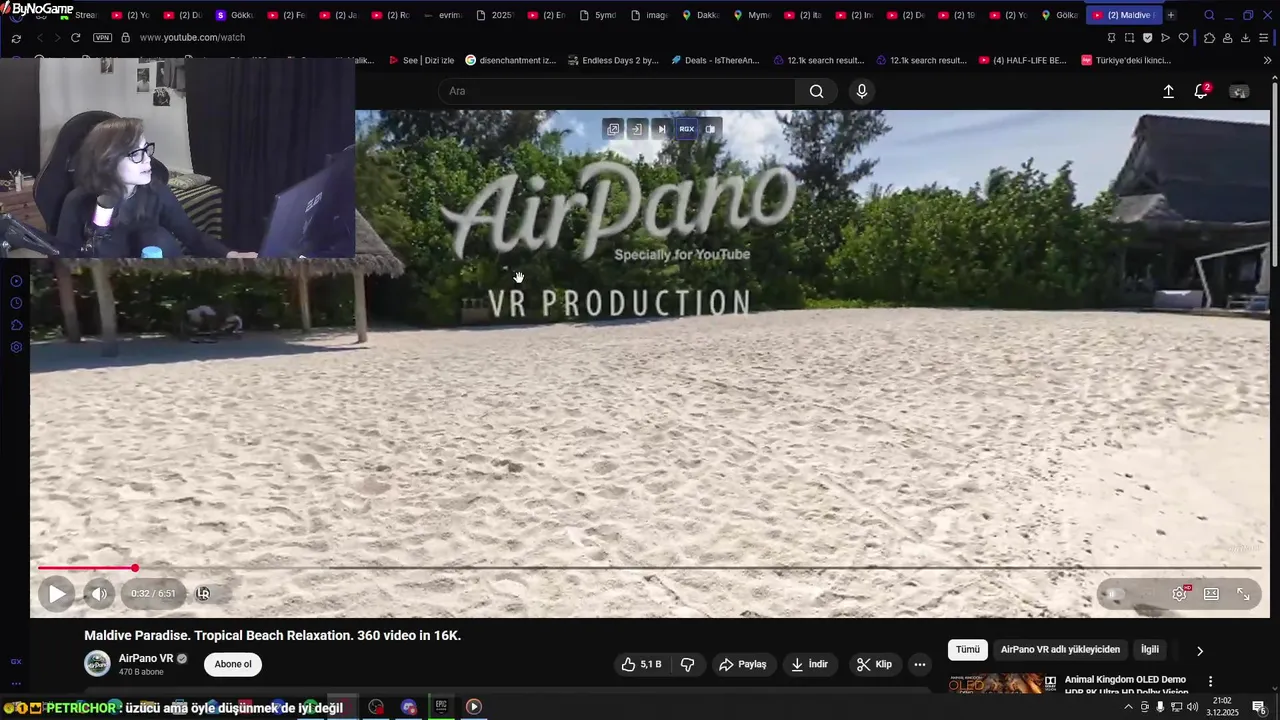This screenshot has height=720, width=1280.
Task: Switch to the 'Dakka' maps tab
Action: click(x=700, y=15)
